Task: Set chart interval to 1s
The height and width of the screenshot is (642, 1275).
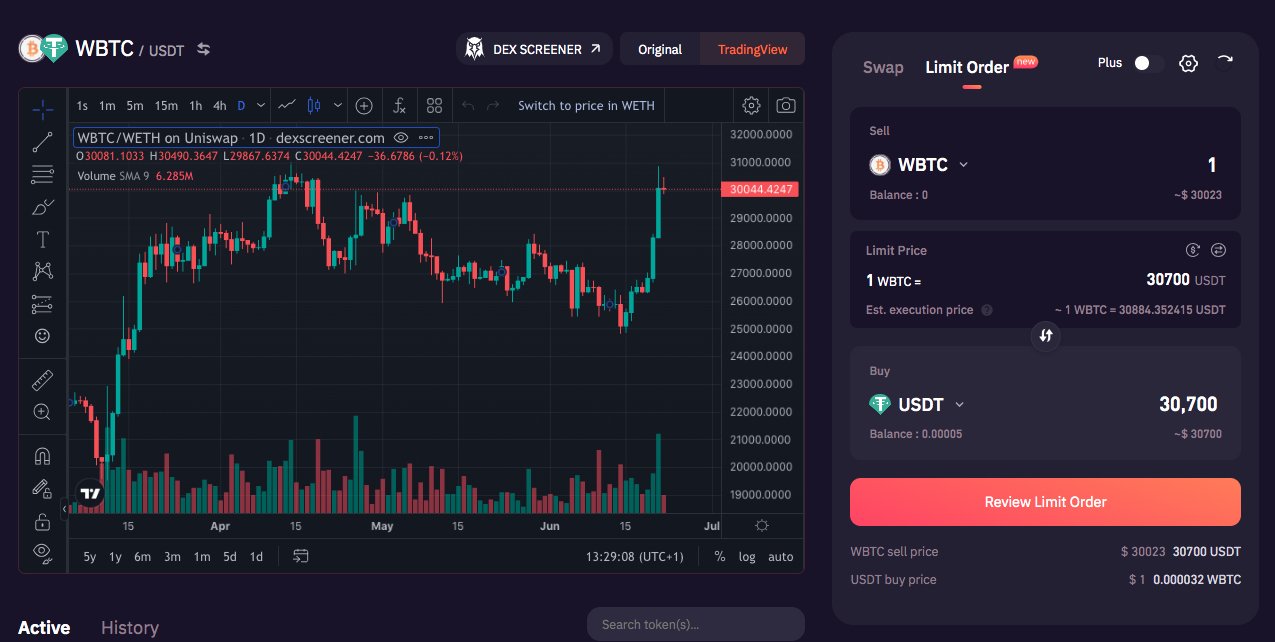Action: click(82, 106)
